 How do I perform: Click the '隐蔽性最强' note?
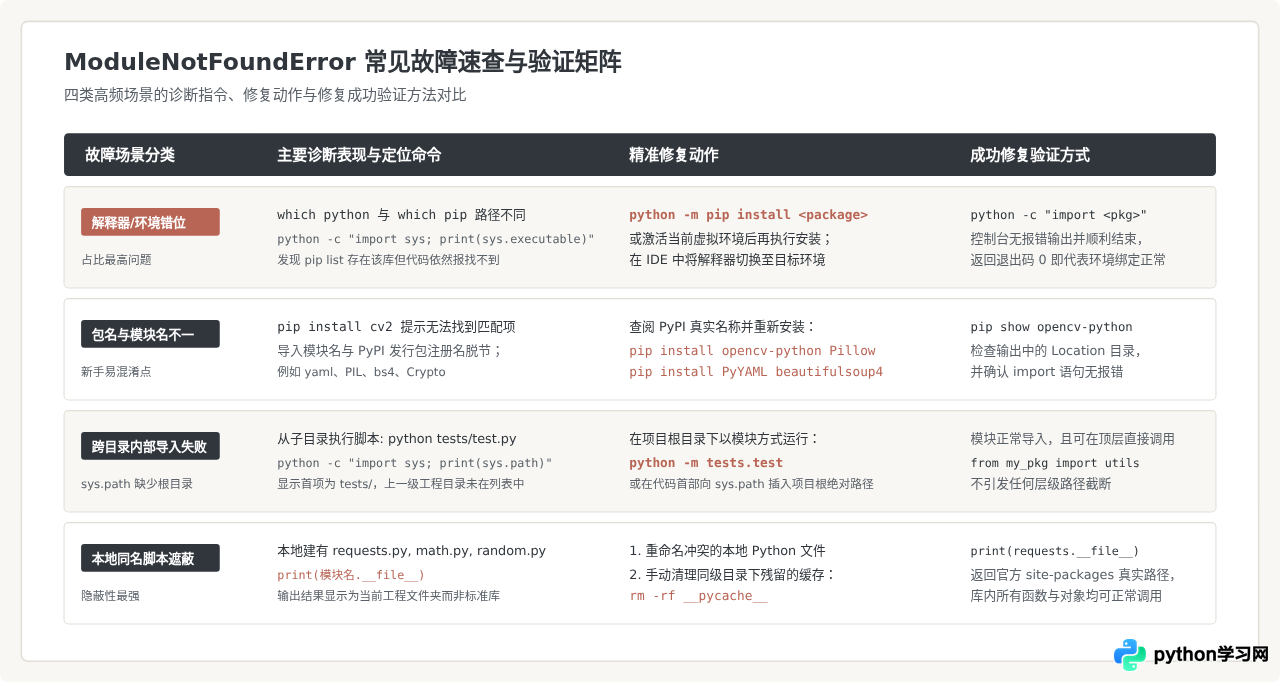pyautogui.click(x=110, y=596)
